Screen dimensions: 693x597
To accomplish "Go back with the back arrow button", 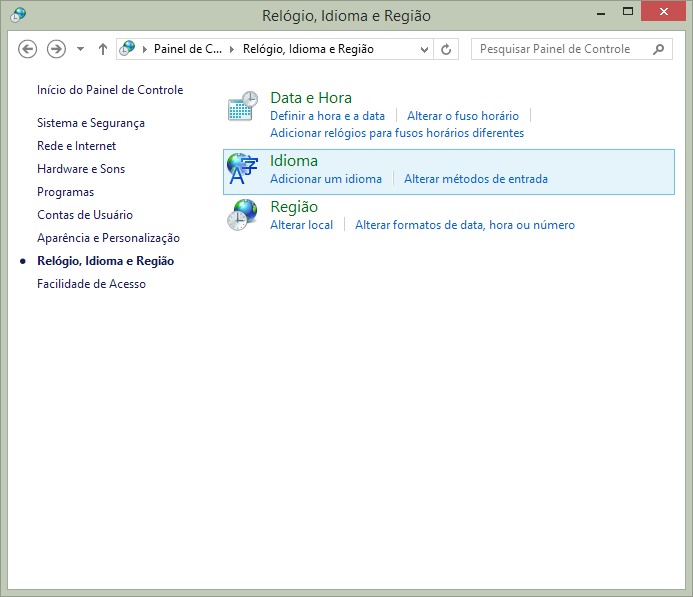I will click(x=28, y=49).
